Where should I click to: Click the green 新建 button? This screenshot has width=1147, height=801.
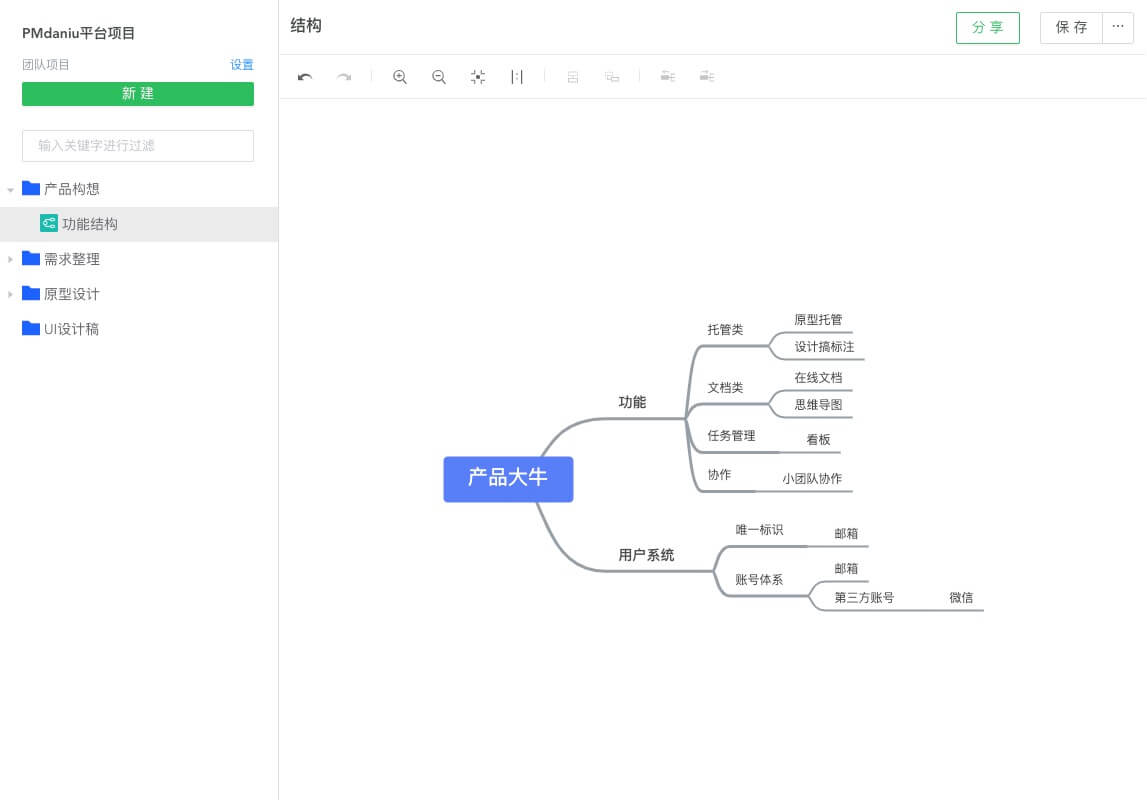[x=138, y=94]
